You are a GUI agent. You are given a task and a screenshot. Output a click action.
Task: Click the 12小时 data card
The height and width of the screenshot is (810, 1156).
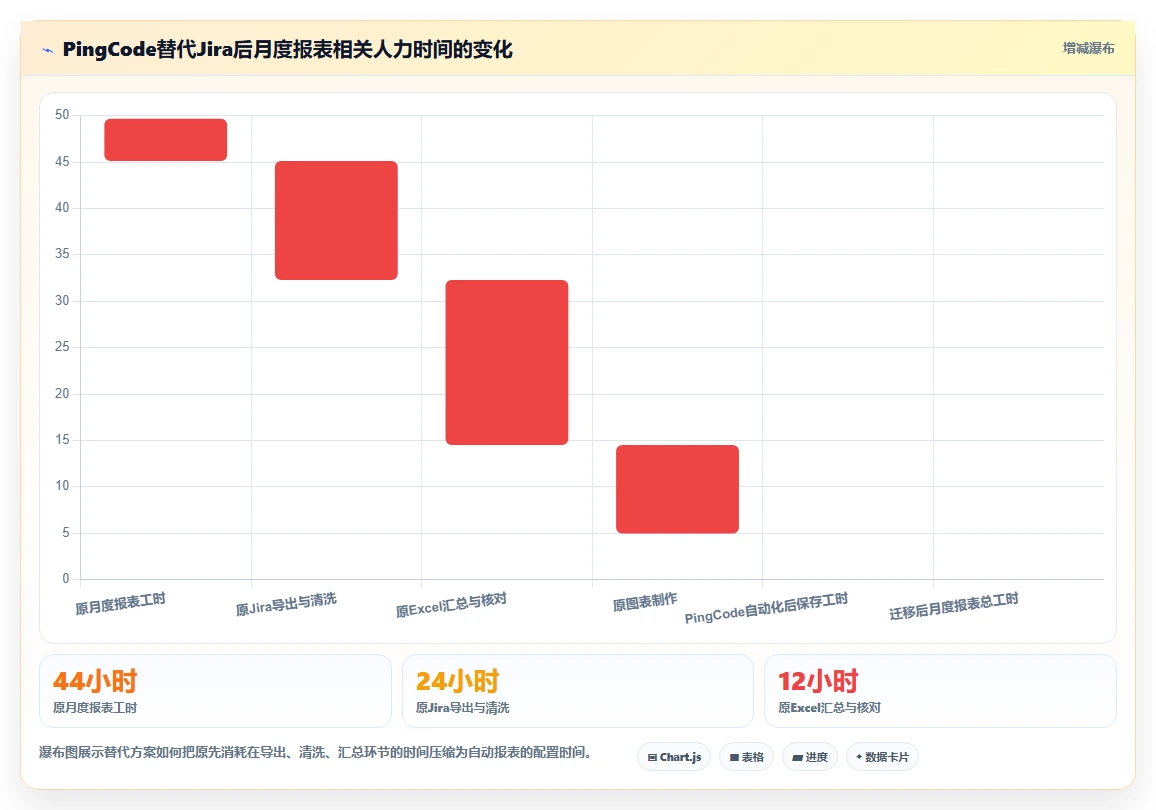[x=940, y=691]
